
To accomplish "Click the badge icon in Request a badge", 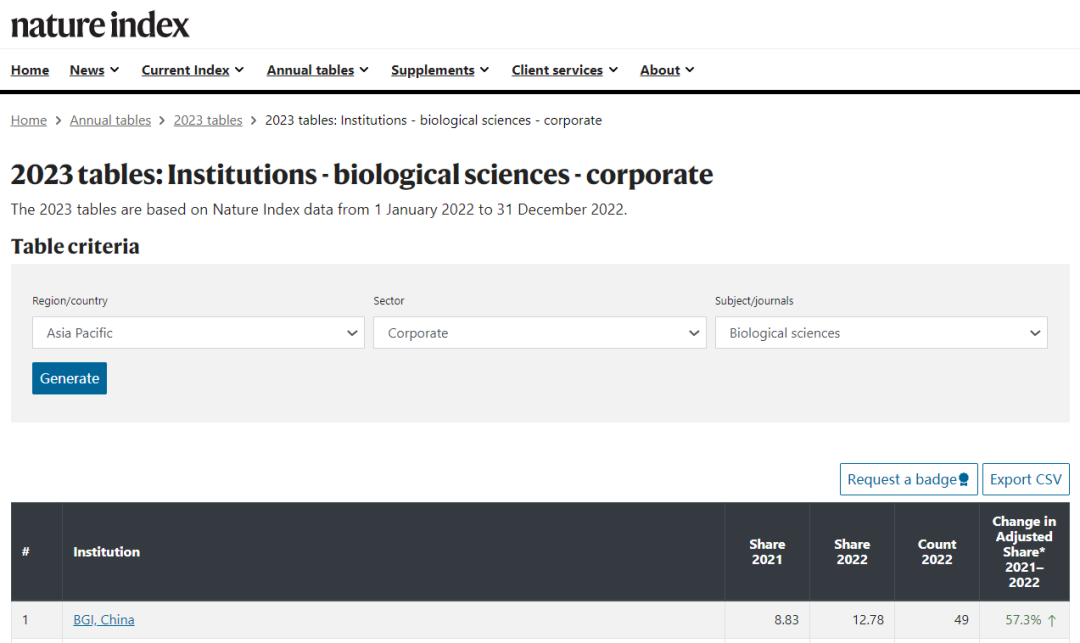I will [964, 480].
